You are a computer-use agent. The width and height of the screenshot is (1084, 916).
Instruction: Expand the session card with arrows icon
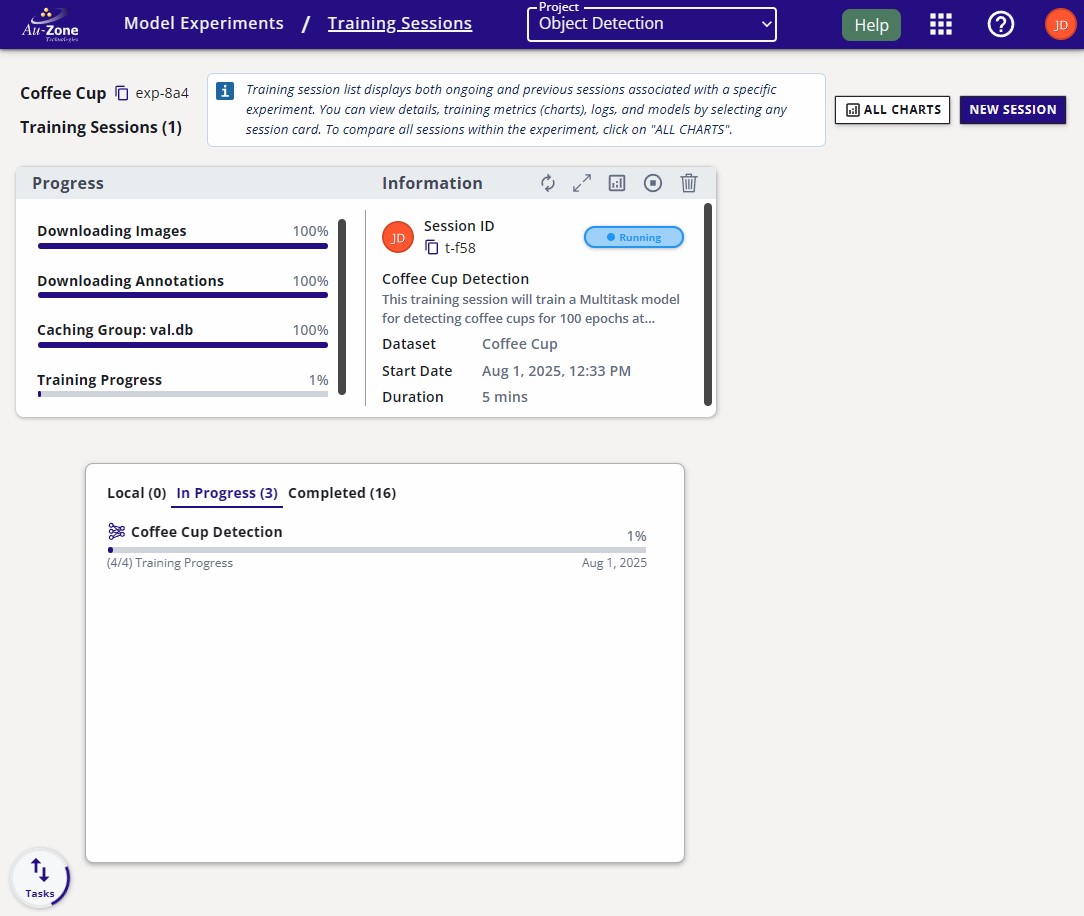[x=582, y=183]
